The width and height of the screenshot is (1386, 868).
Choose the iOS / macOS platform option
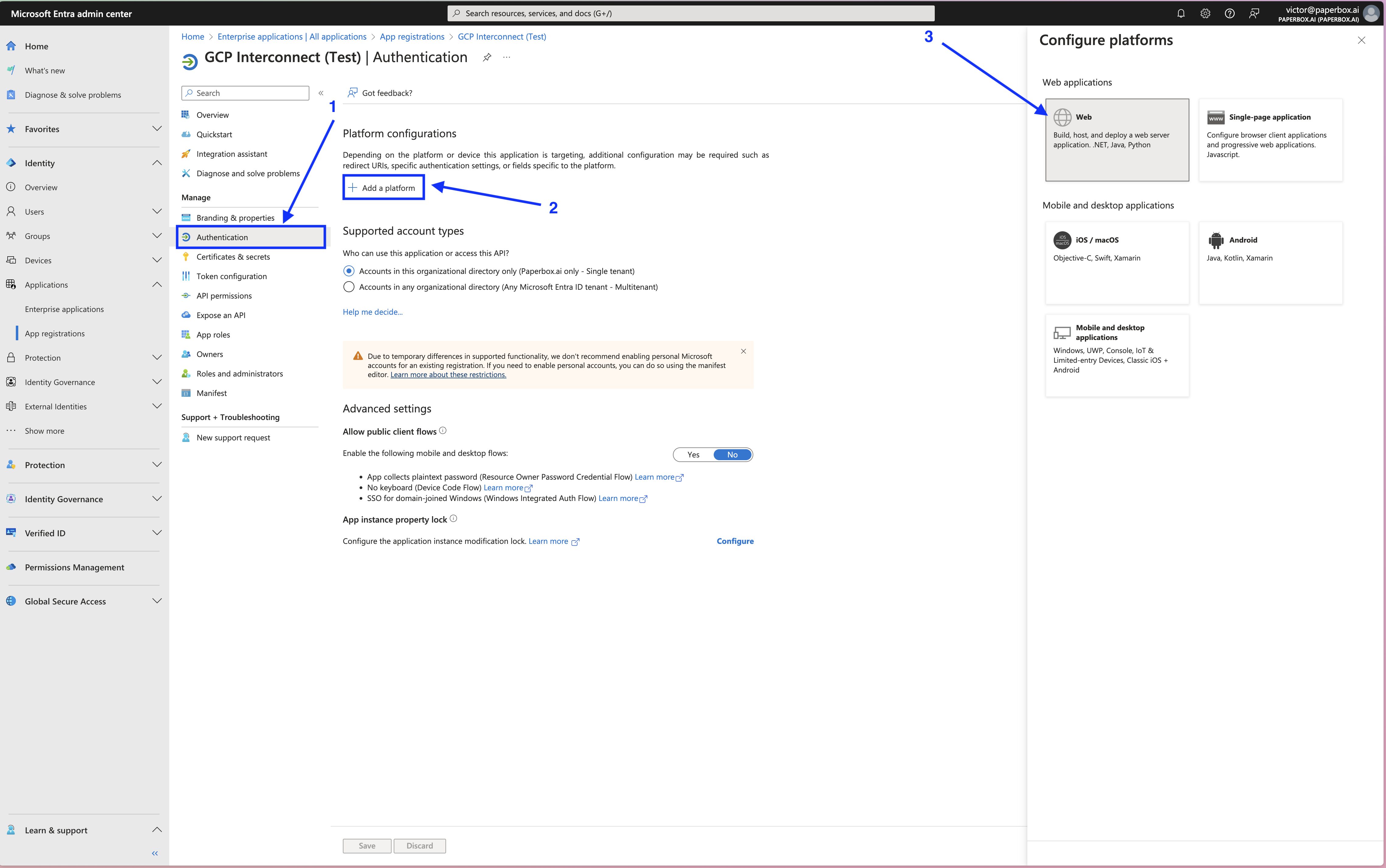1116,262
